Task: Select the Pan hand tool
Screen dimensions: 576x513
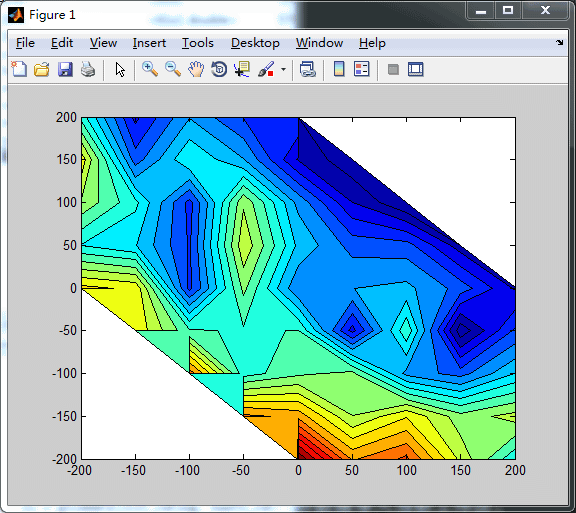Action: point(196,69)
